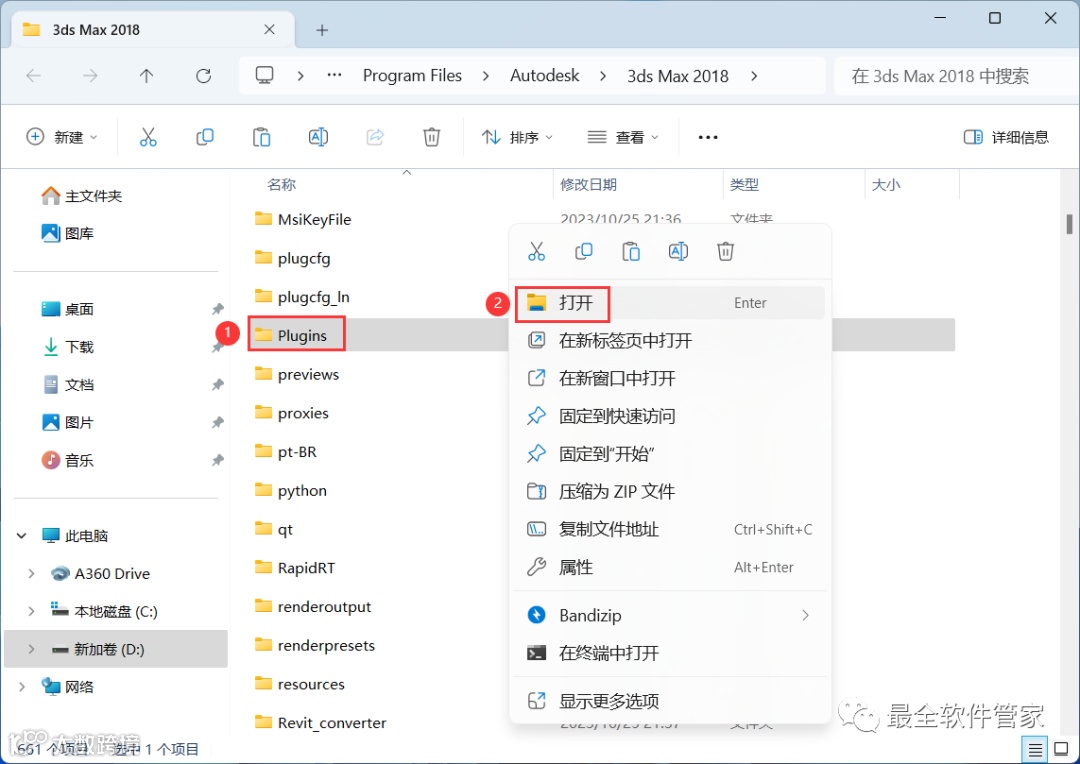
Task: Click Program Files in the address bar
Action: coord(412,76)
